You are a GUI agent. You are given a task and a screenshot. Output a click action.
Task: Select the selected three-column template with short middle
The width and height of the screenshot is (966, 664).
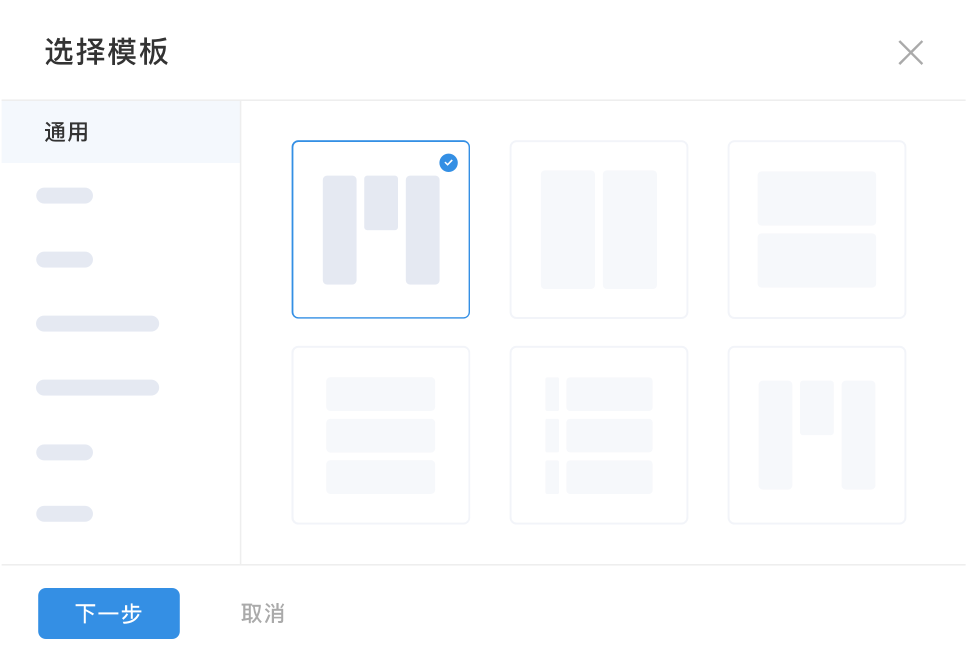(380, 230)
